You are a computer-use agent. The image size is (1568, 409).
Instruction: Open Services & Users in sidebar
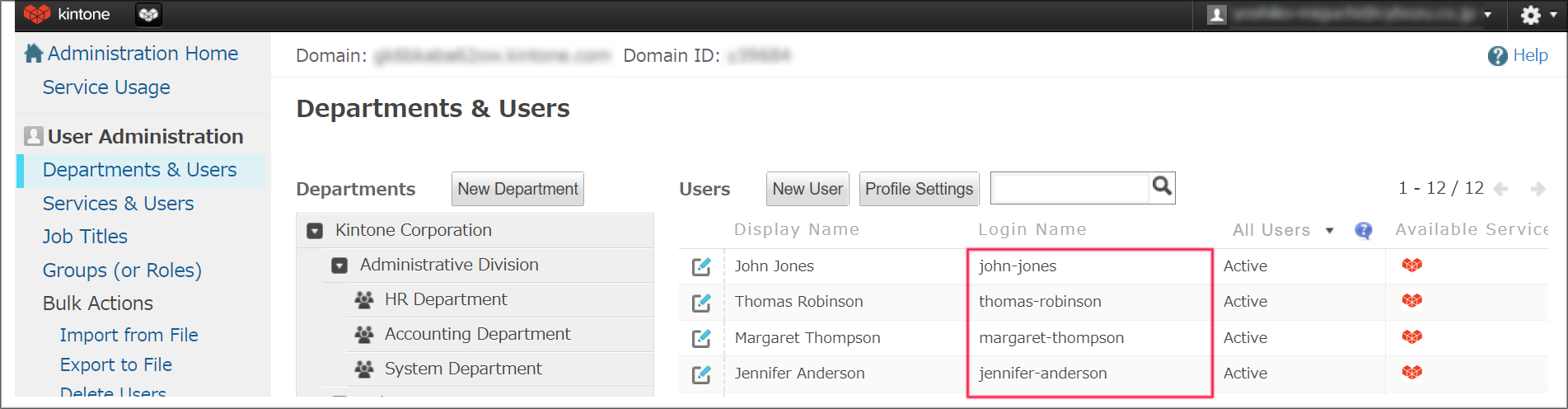pos(118,204)
